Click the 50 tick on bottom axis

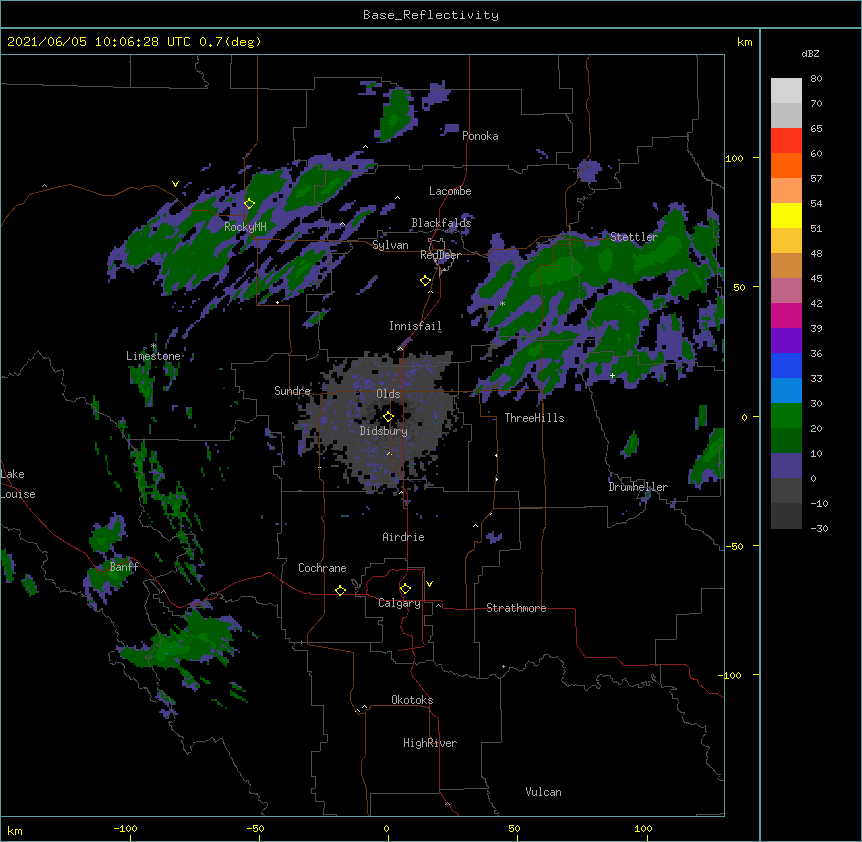point(514,828)
